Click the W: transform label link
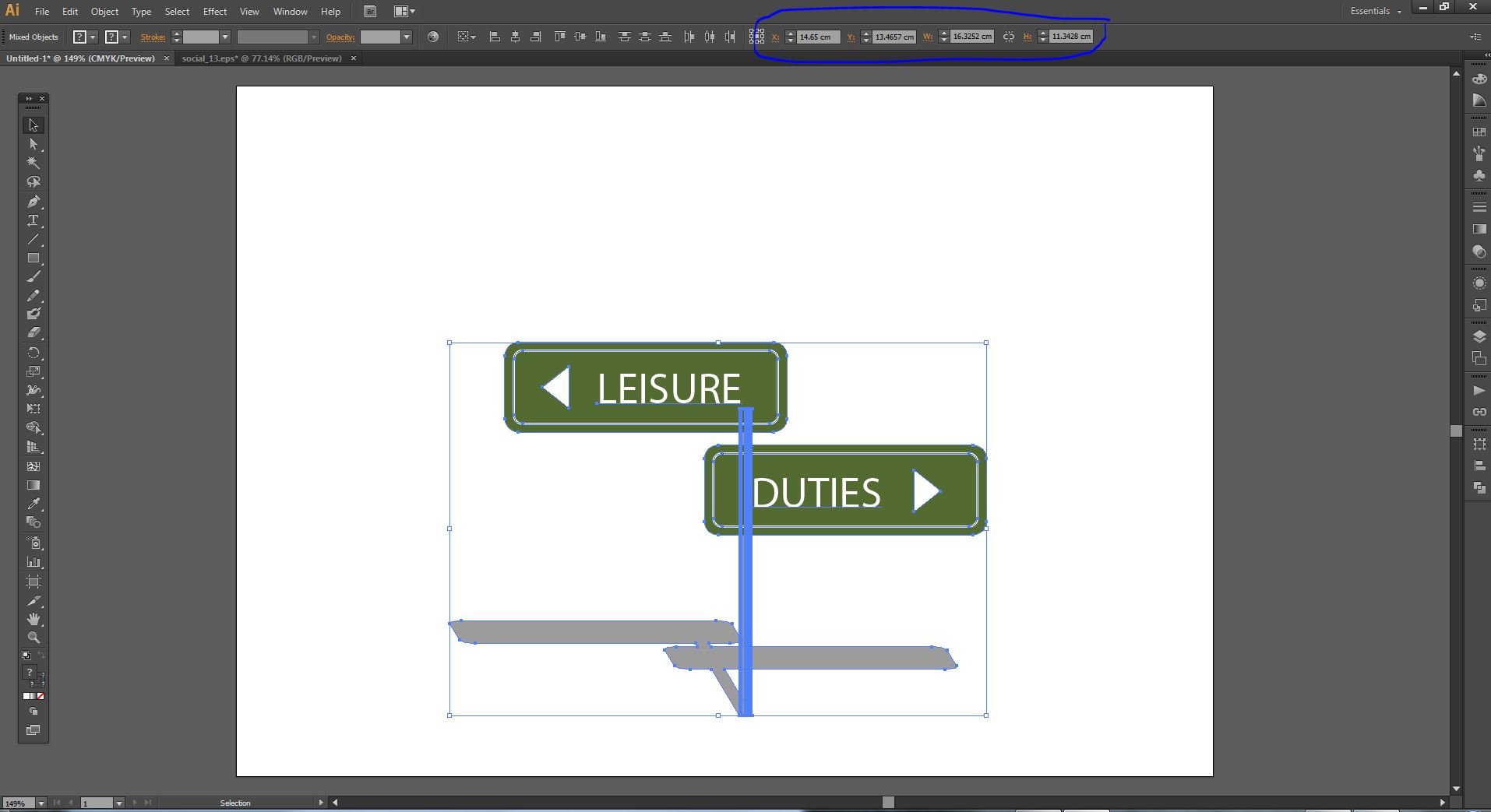 [x=928, y=37]
